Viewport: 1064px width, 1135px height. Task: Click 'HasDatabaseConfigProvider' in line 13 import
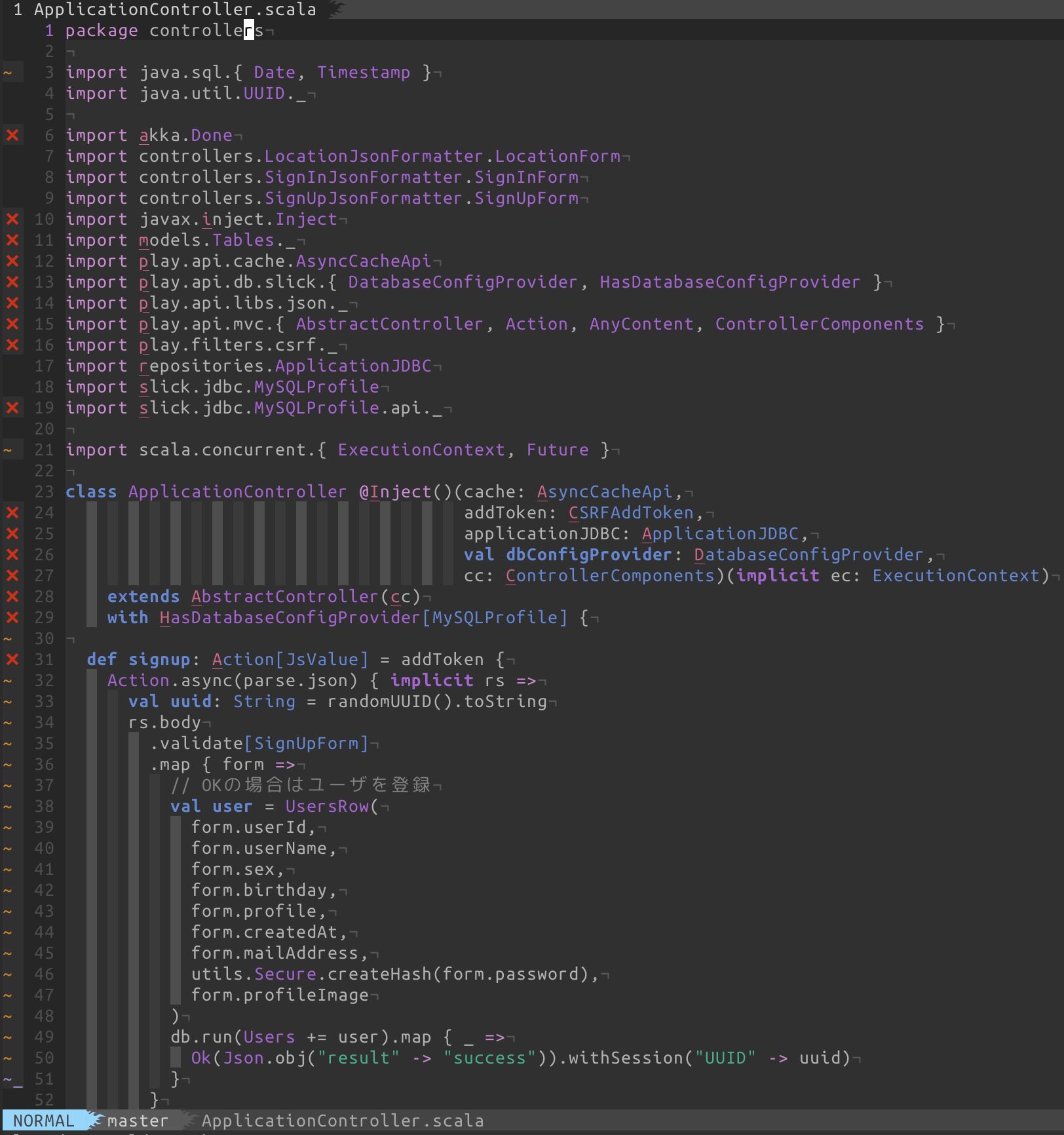click(x=730, y=282)
